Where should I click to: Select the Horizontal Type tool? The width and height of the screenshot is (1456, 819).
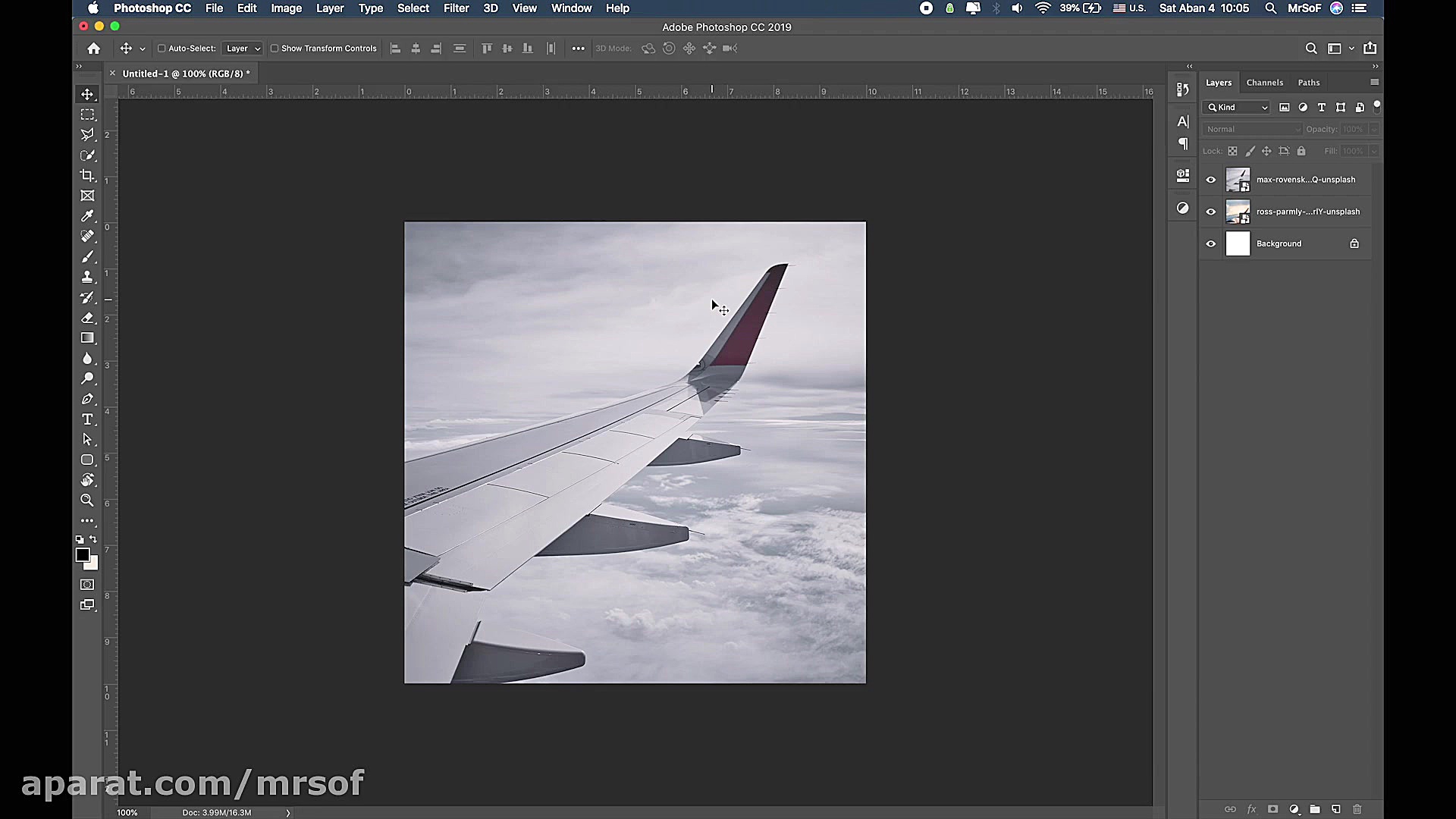[x=88, y=419]
